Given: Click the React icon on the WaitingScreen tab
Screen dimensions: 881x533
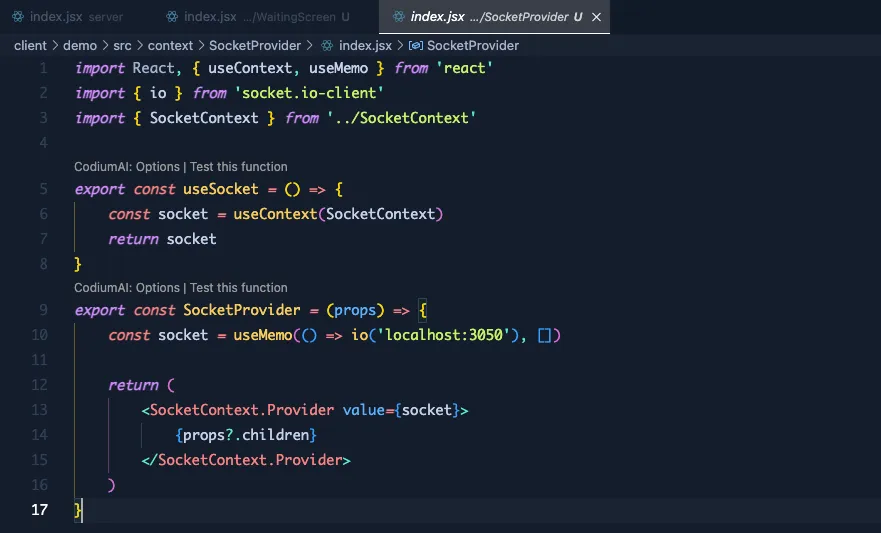Looking at the screenshot, I should 172,17.
